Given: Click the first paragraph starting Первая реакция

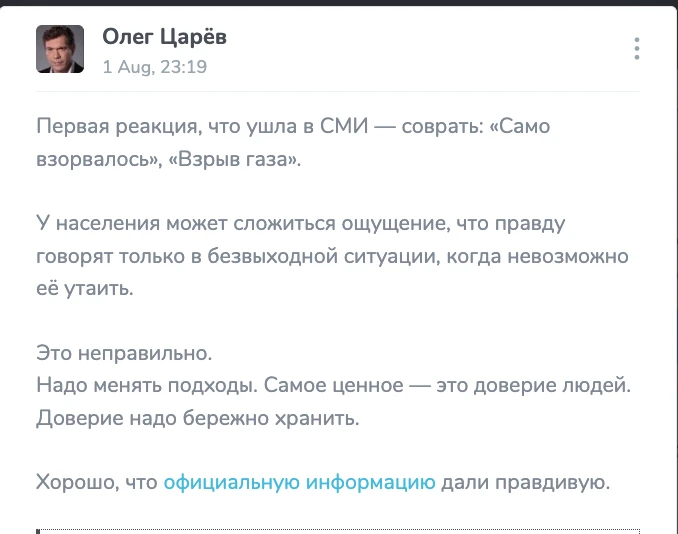Looking at the screenshot, I should [x=293, y=143].
